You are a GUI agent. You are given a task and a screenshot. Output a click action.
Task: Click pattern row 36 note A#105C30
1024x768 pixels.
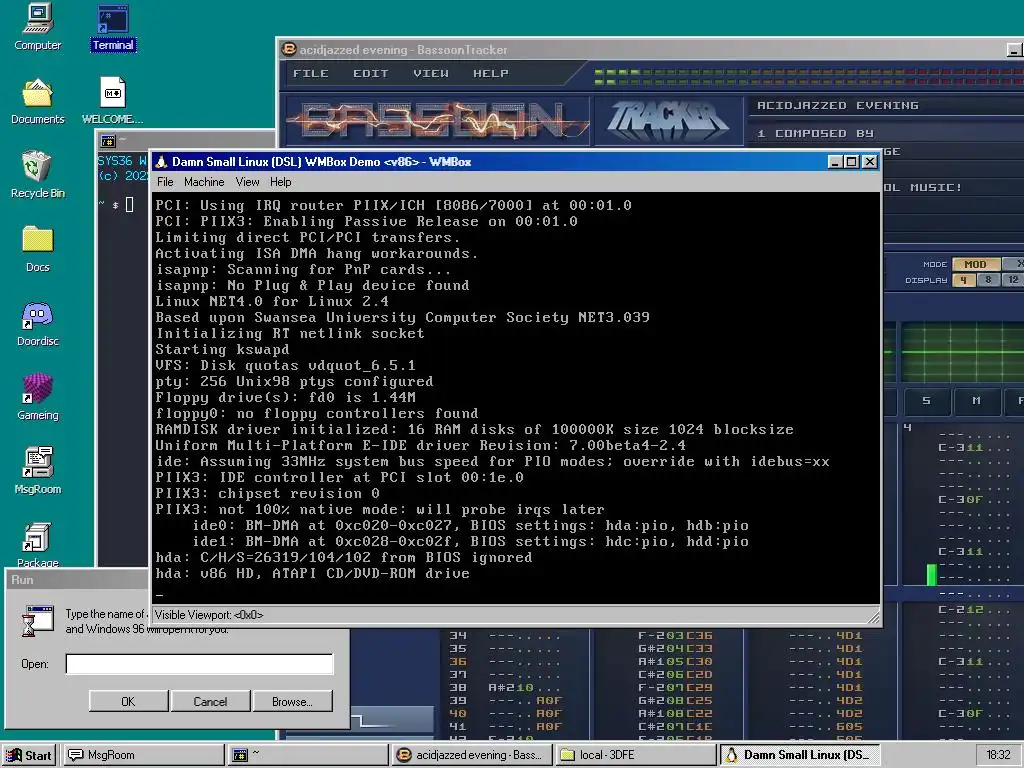click(x=675, y=661)
